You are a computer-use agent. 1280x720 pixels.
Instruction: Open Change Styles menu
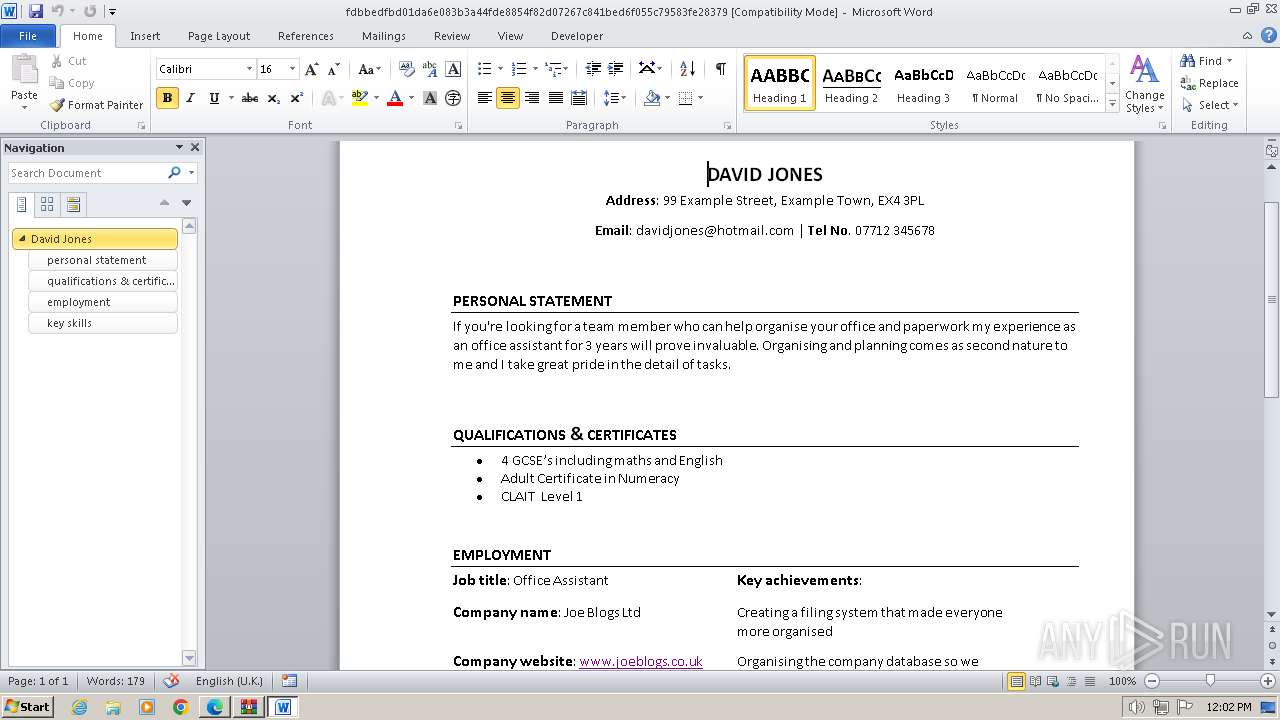pos(1145,83)
